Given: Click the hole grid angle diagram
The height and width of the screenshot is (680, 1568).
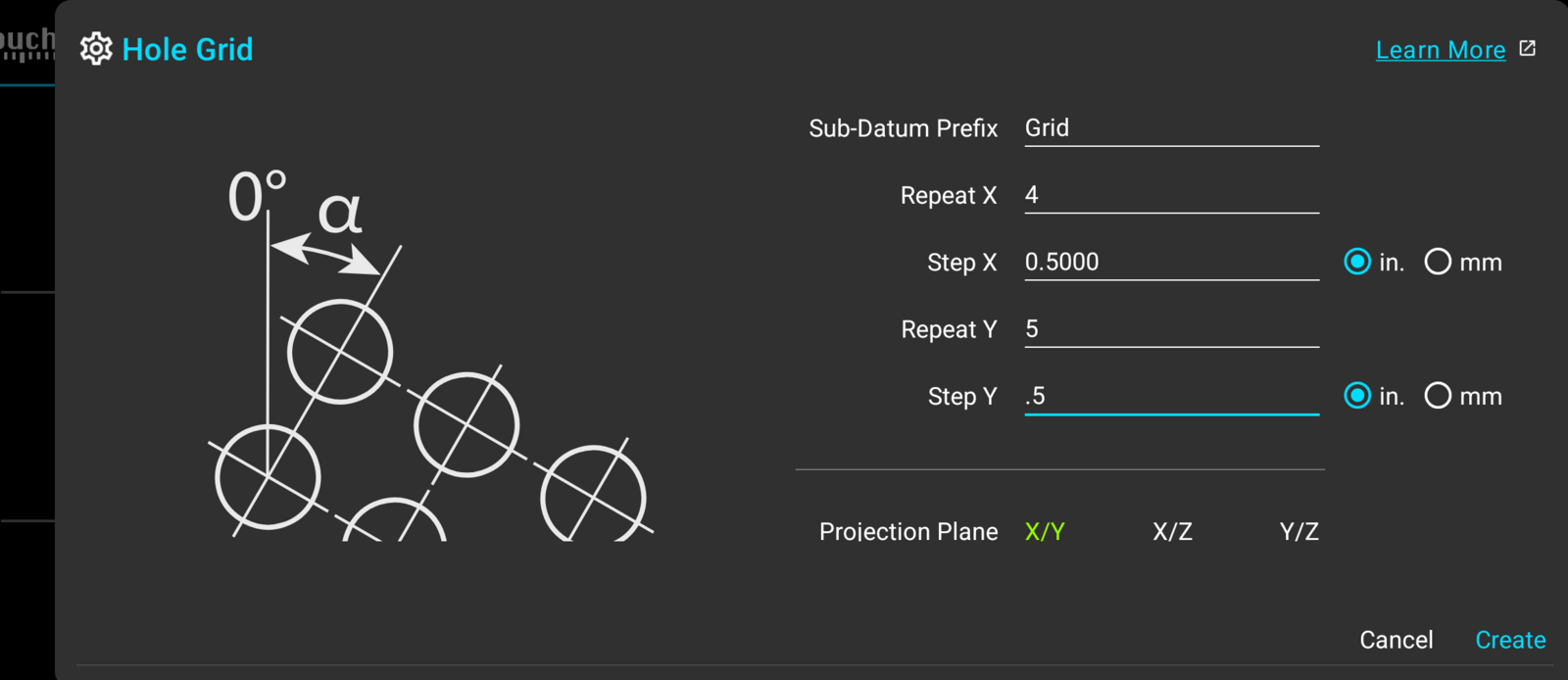Looking at the screenshot, I should (x=431, y=355).
